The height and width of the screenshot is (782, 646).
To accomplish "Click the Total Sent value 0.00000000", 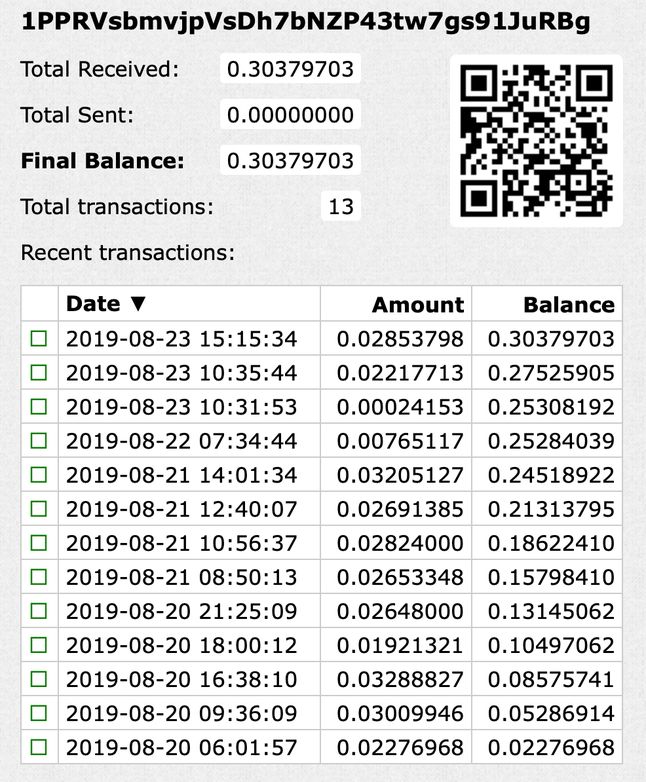I will point(290,115).
